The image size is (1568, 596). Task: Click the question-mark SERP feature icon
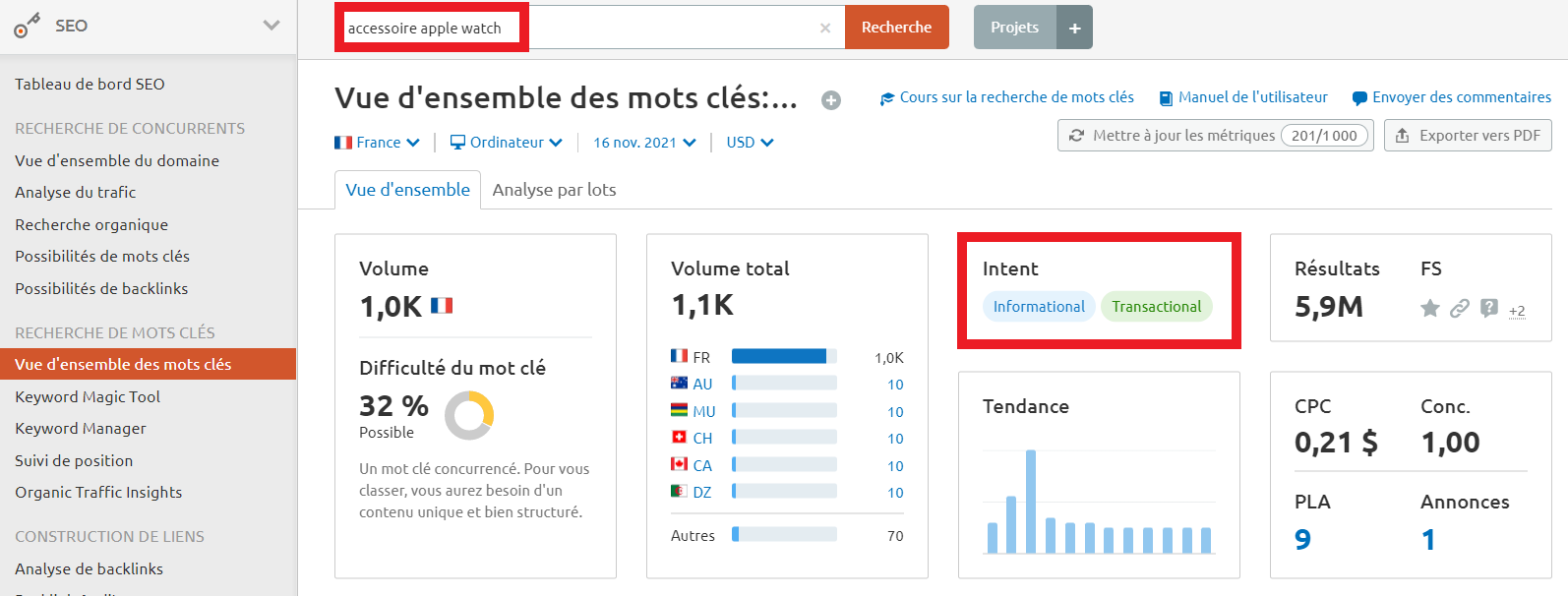(1489, 309)
